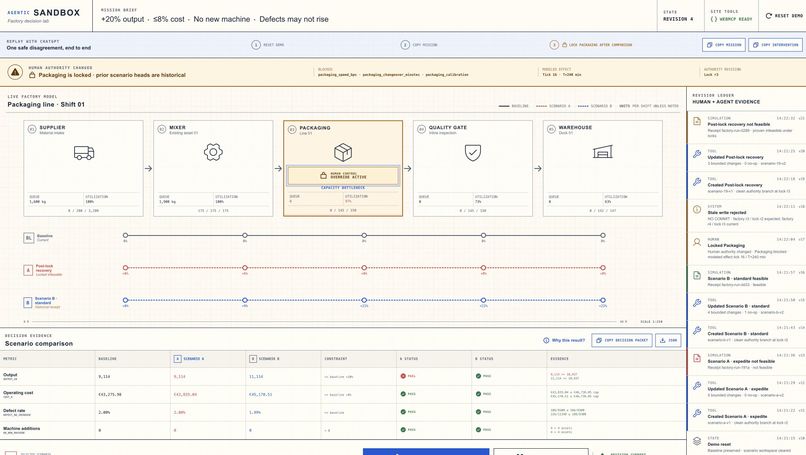Select the A Post-lock recovery row marker
This screenshot has width=806, height=455.
click(29, 270)
